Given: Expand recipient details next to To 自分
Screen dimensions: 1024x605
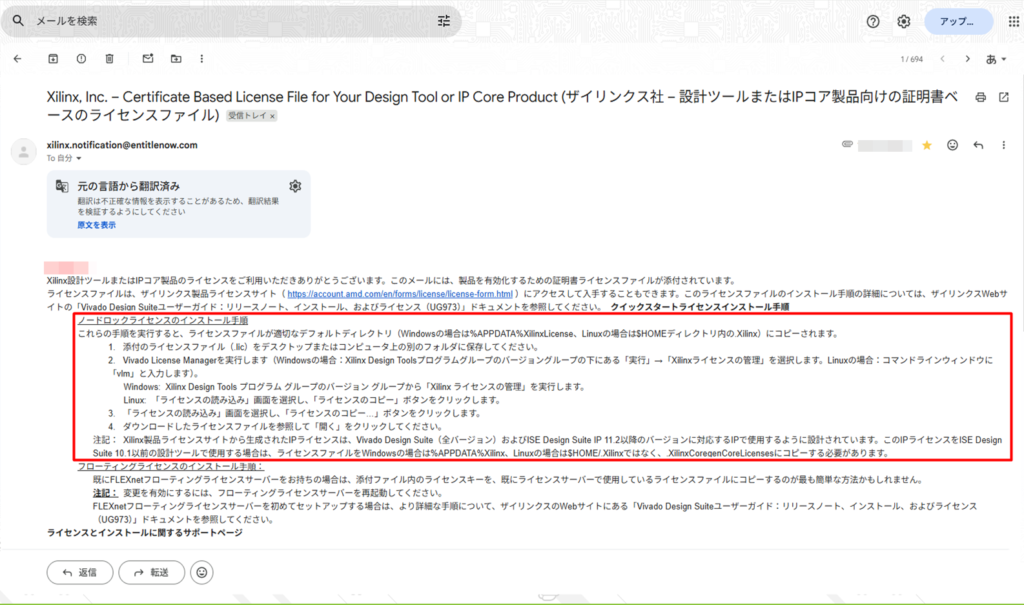Looking at the screenshot, I should [x=79, y=159].
